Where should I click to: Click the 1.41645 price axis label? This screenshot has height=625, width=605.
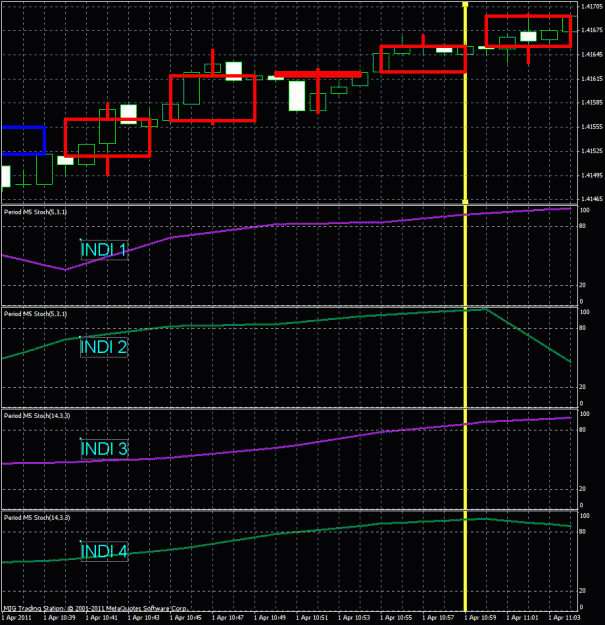tap(592, 55)
